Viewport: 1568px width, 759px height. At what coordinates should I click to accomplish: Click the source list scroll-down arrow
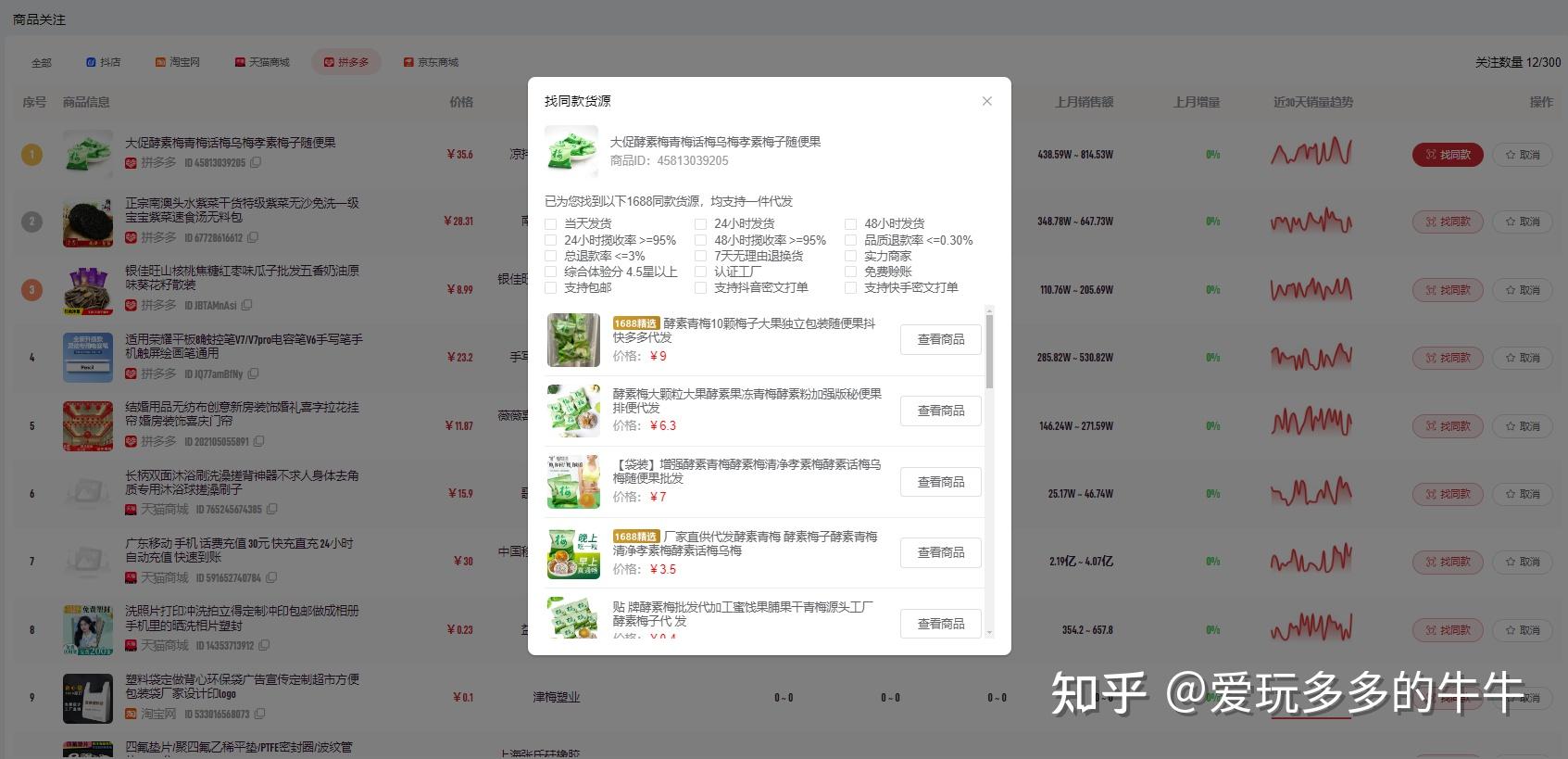click(x=989, y=633)
